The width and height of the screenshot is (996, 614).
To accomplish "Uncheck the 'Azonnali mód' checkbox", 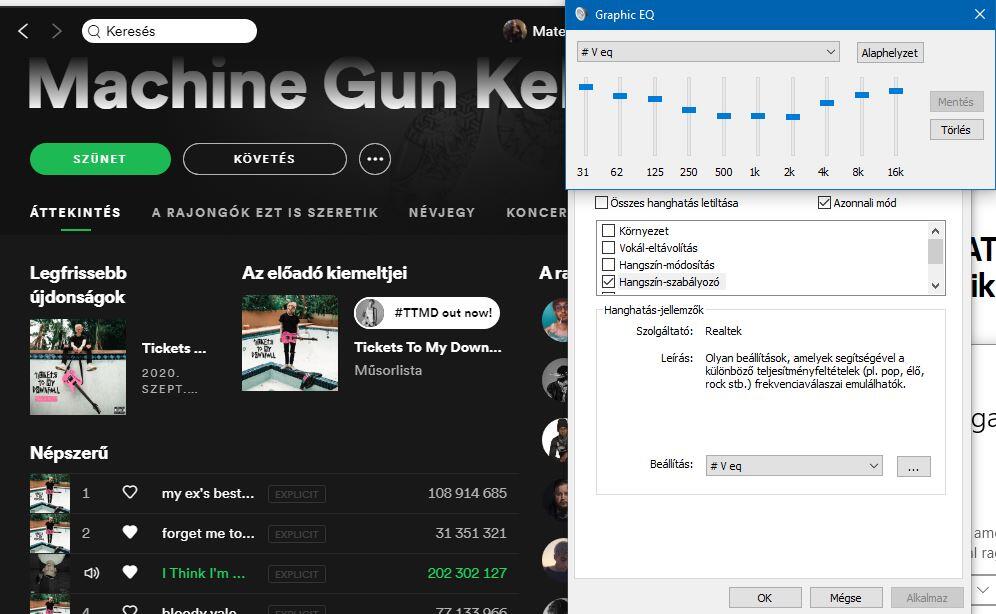I will coord(825,203).
